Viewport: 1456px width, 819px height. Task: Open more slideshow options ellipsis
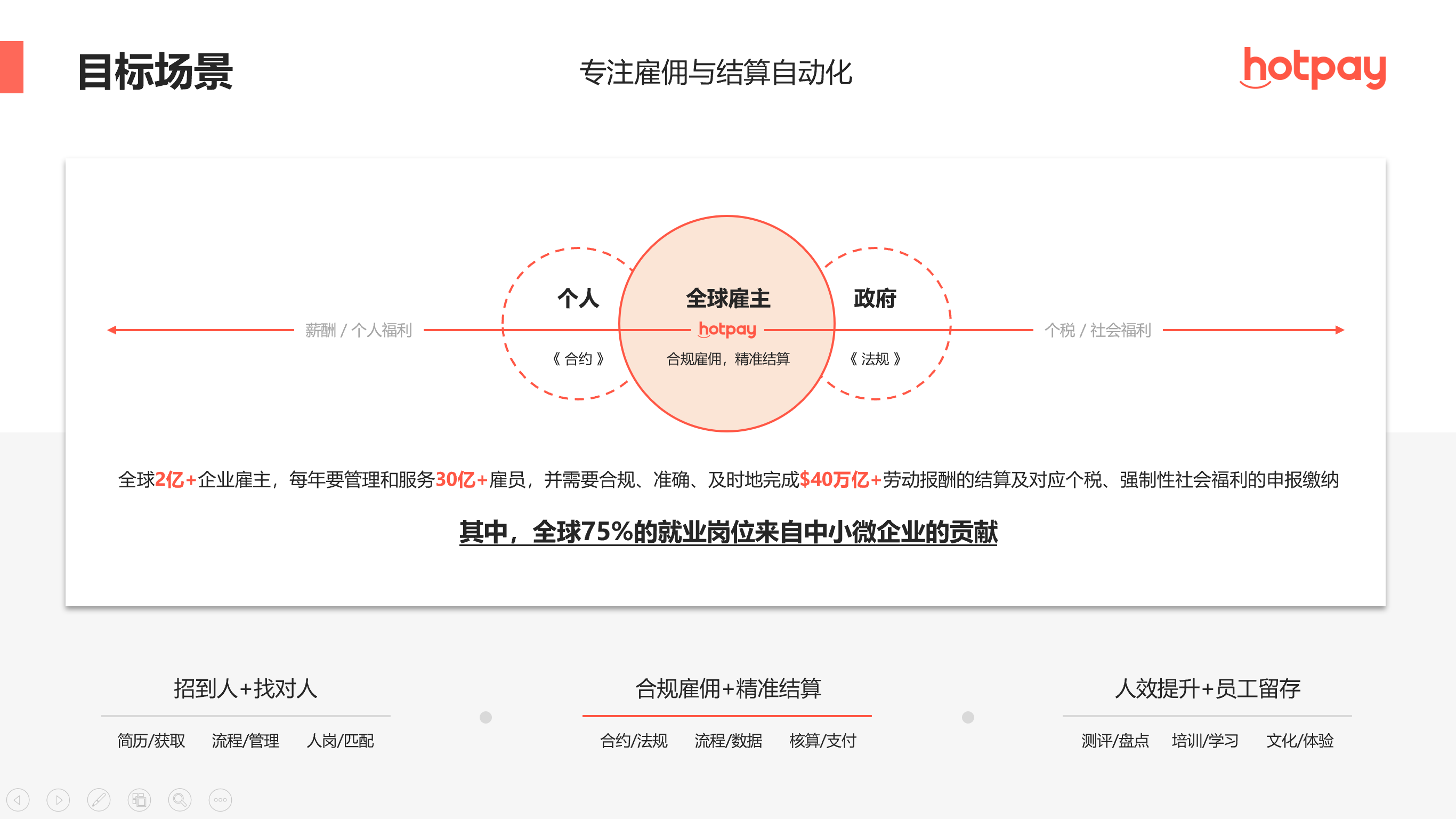click(x=221, y=800)
